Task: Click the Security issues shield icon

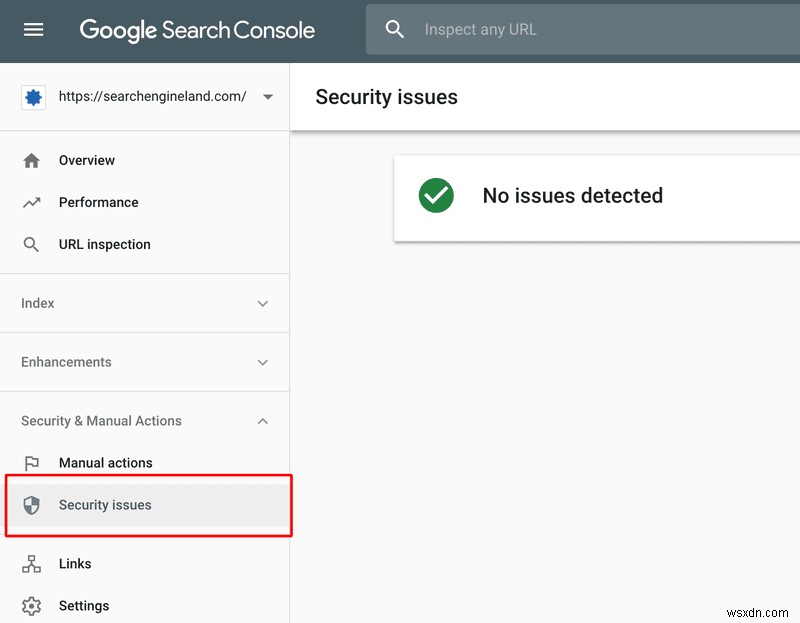Action: [32, 505]
